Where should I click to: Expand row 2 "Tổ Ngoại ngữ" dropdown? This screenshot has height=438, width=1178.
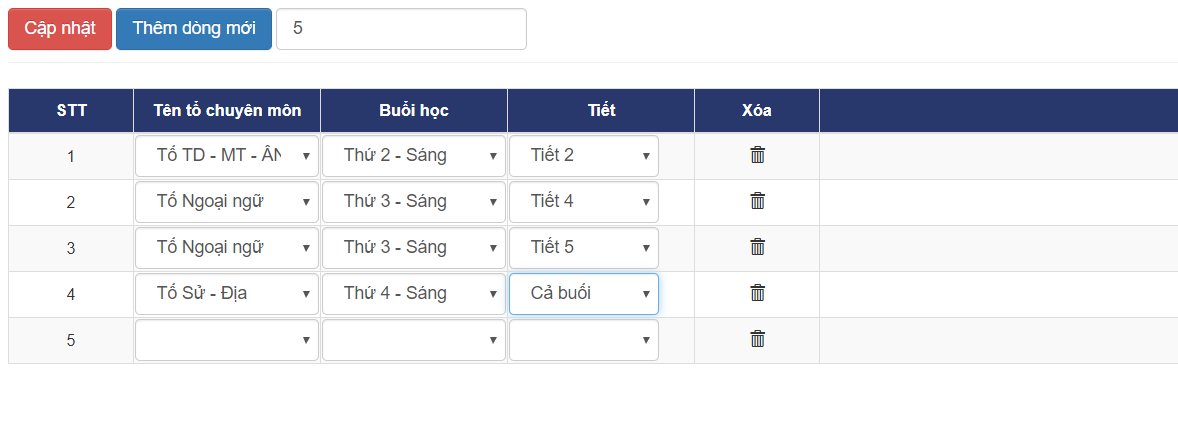(227, 202)
